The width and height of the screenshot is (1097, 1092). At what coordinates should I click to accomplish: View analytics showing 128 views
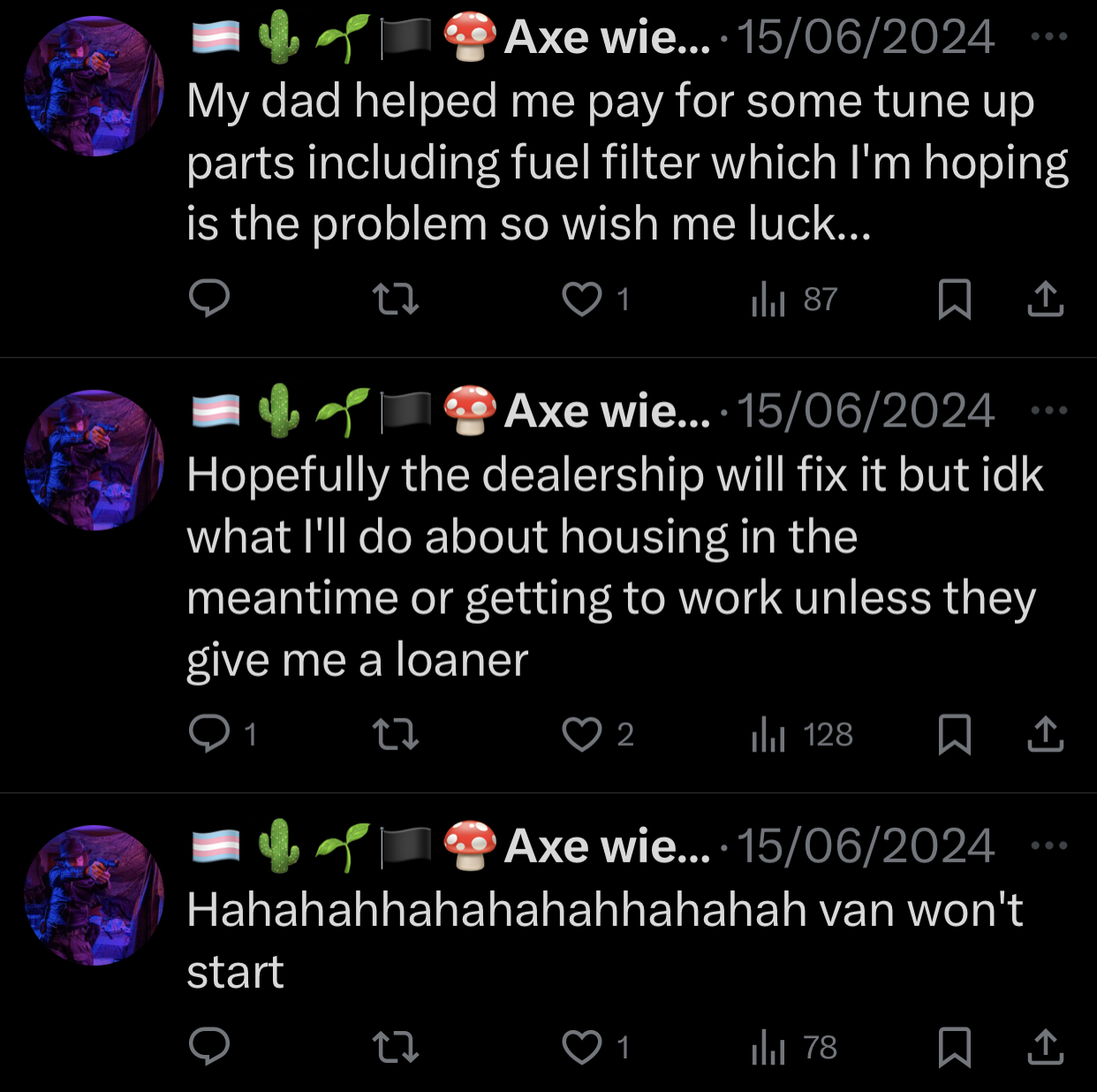tap(801, 734)
